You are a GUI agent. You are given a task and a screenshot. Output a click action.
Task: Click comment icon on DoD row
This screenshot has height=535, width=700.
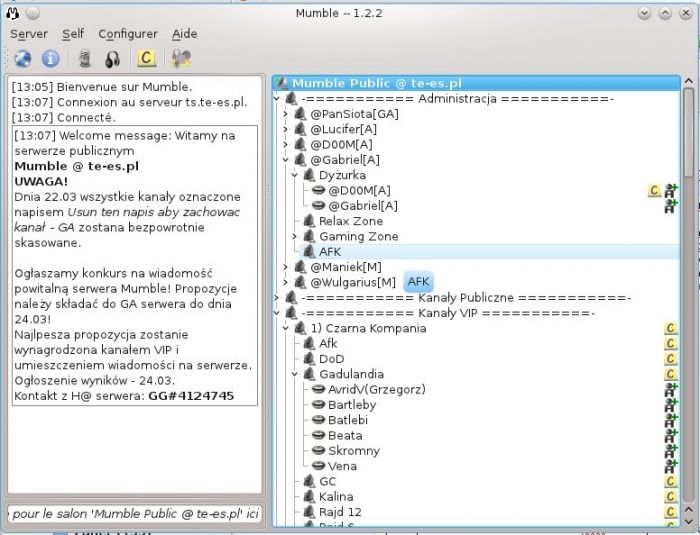(671, 359)
